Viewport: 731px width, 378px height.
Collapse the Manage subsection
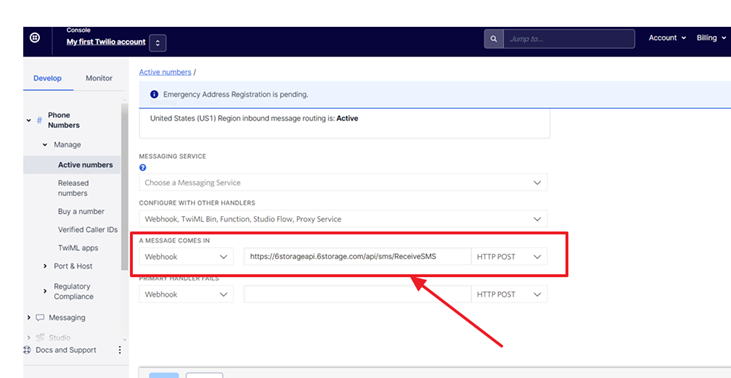[45, 145]
